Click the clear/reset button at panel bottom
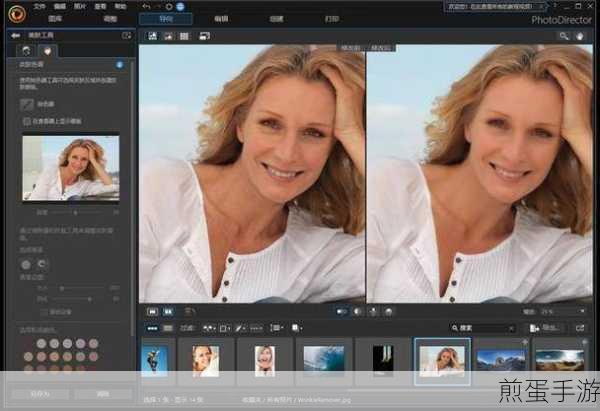Image resolution: width=600 pixels, height=411 pixels. (103, 394)
